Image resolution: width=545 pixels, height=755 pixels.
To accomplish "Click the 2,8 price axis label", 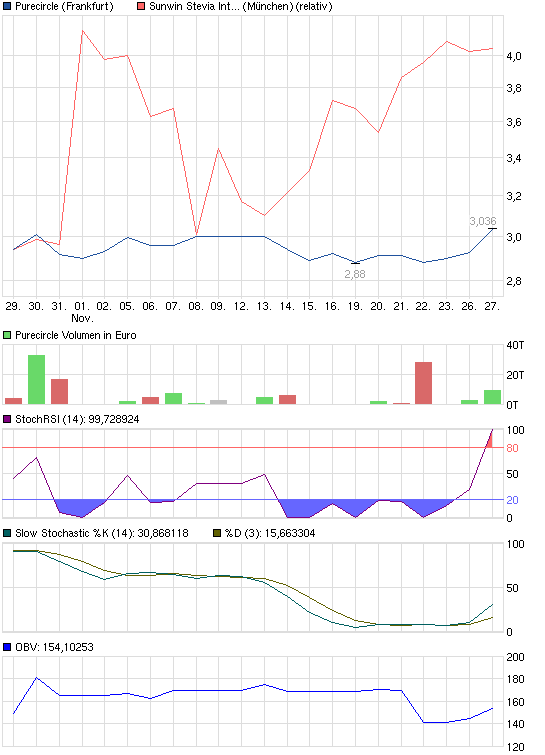I will (514, 281).
